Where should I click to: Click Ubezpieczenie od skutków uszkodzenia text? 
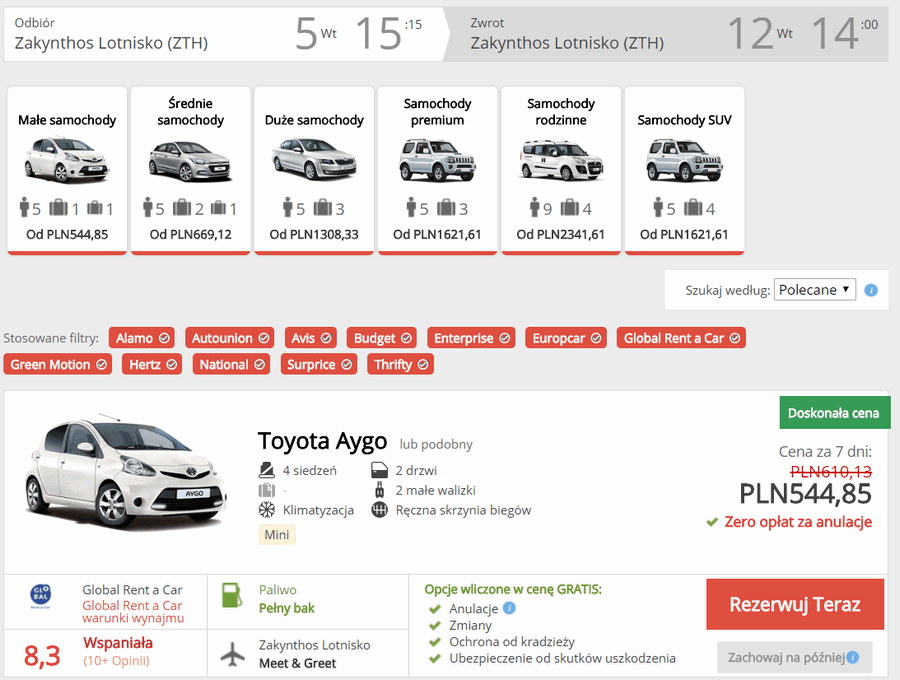coord(562,658)
